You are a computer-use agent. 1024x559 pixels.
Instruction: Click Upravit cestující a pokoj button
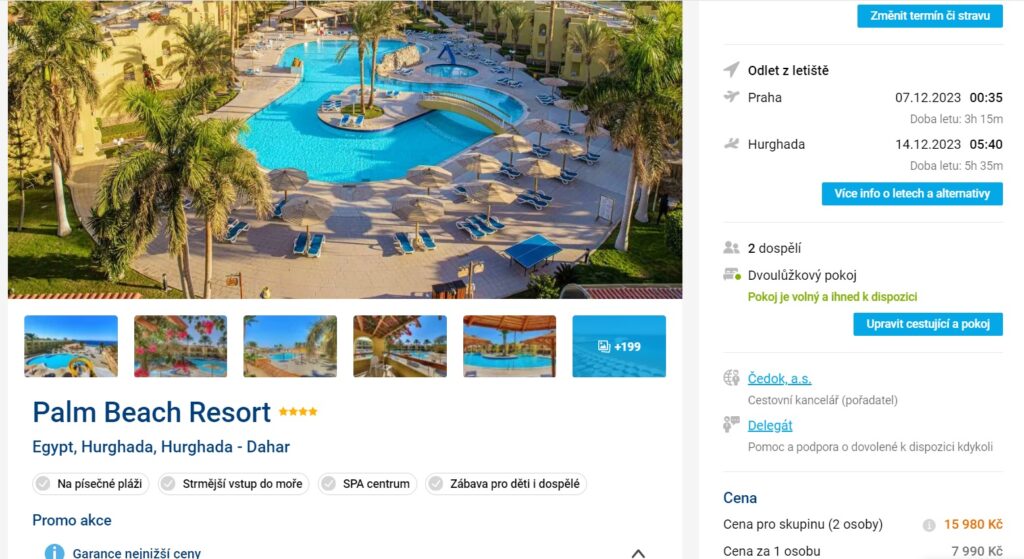point(928,324)
